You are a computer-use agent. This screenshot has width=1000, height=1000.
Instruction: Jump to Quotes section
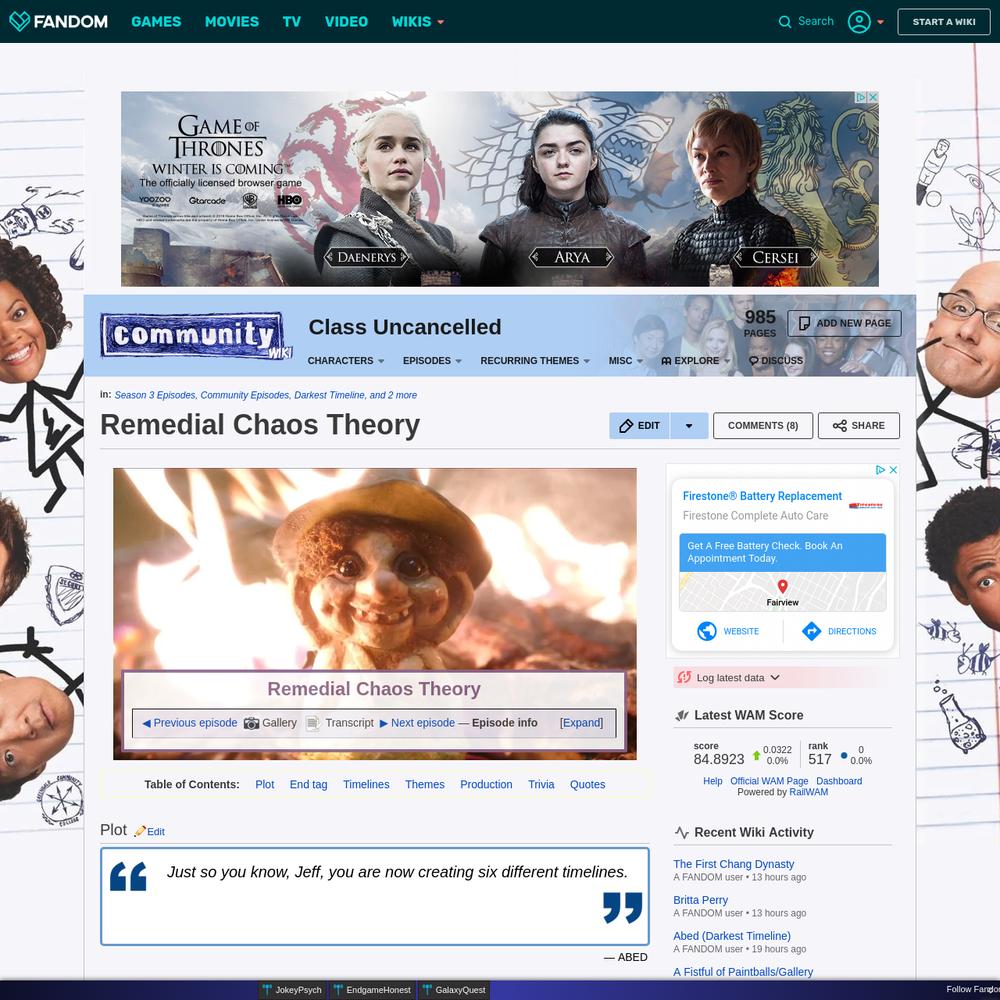pyautogui.click(x=587, y=784)
